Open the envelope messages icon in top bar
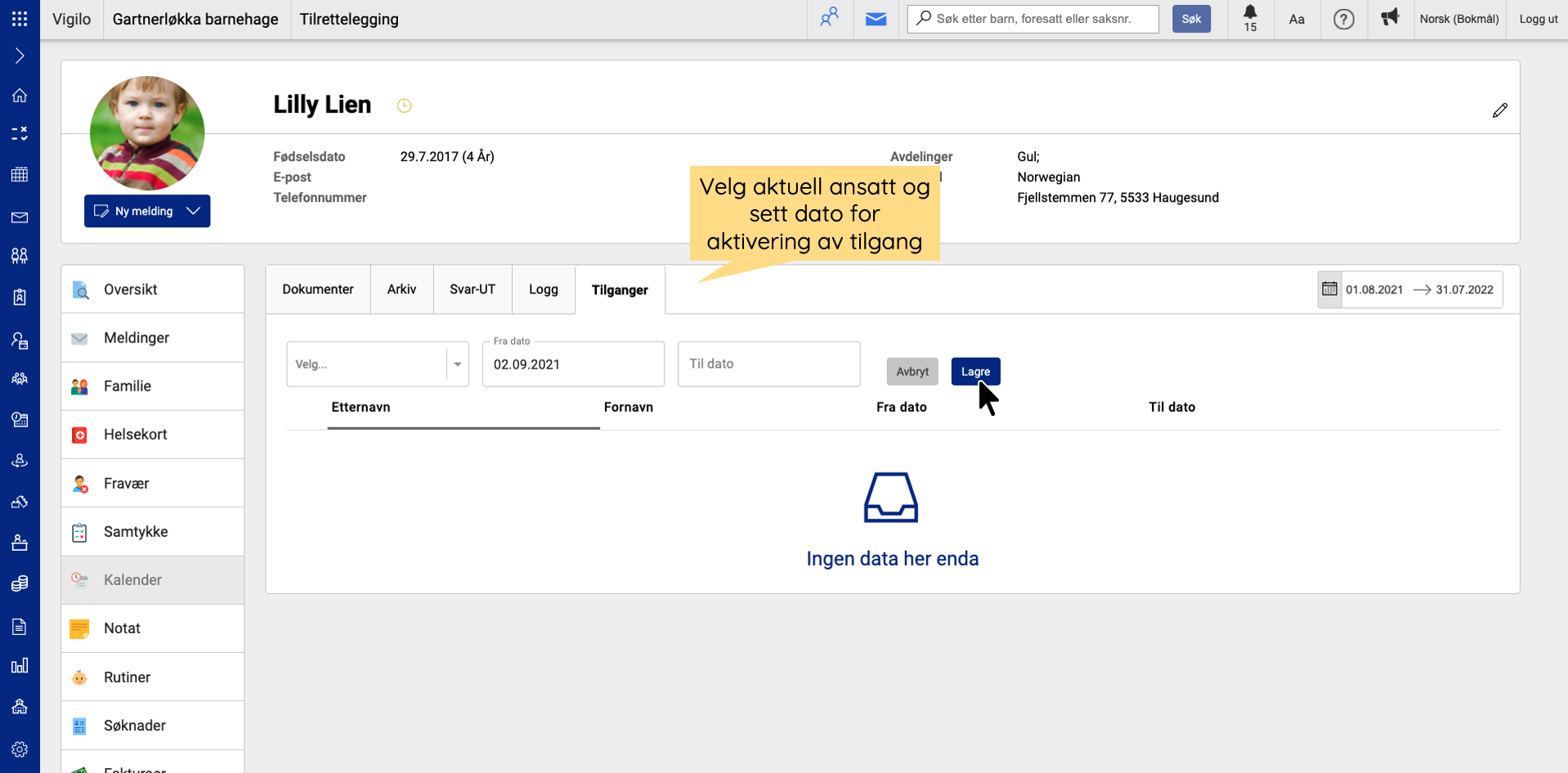This screenshot has width=1568, height=773. coord(876,19)
